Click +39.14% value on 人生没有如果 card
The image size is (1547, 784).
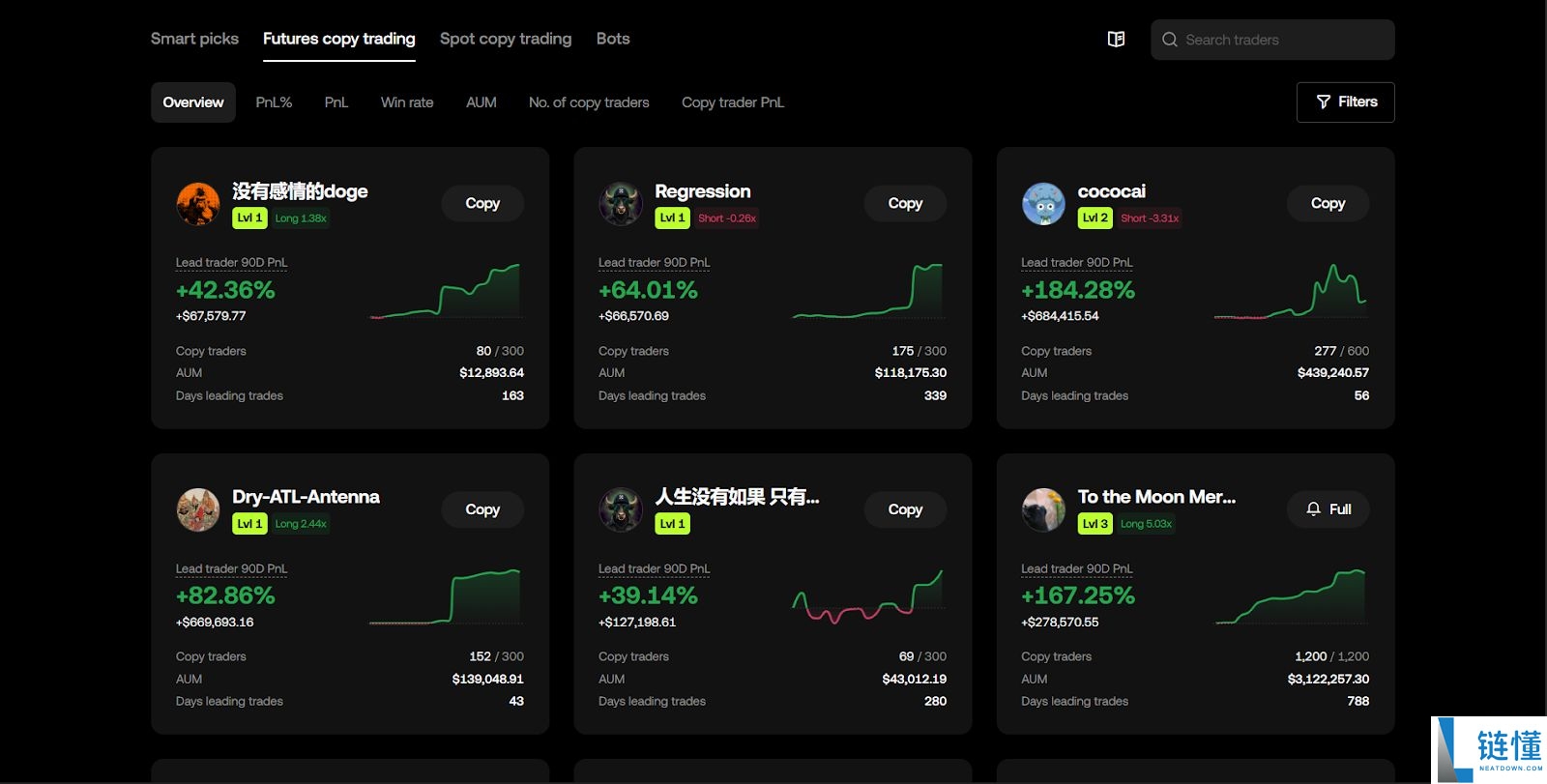point(648,595)
